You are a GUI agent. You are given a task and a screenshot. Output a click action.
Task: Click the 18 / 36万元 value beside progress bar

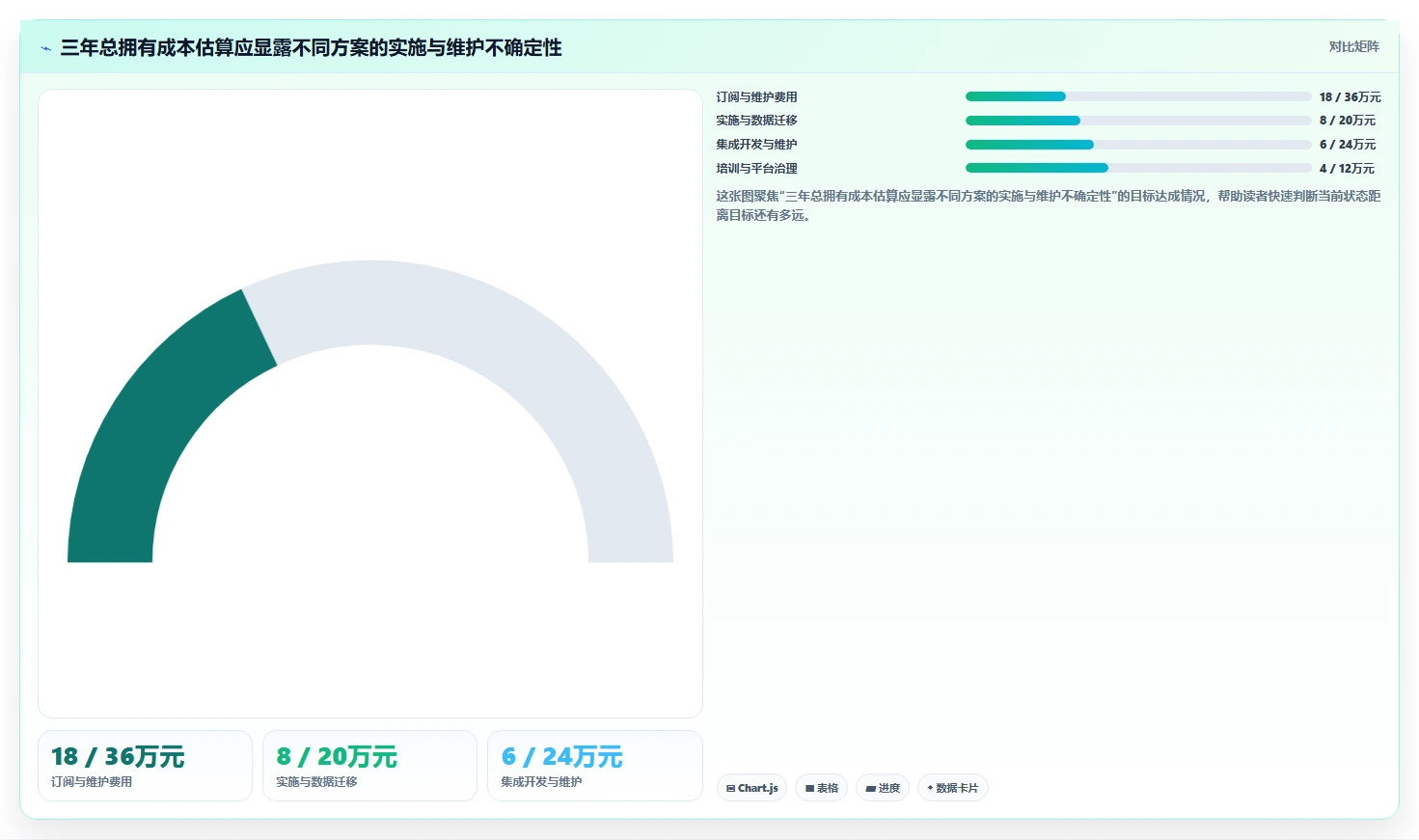coord(1350,96)
